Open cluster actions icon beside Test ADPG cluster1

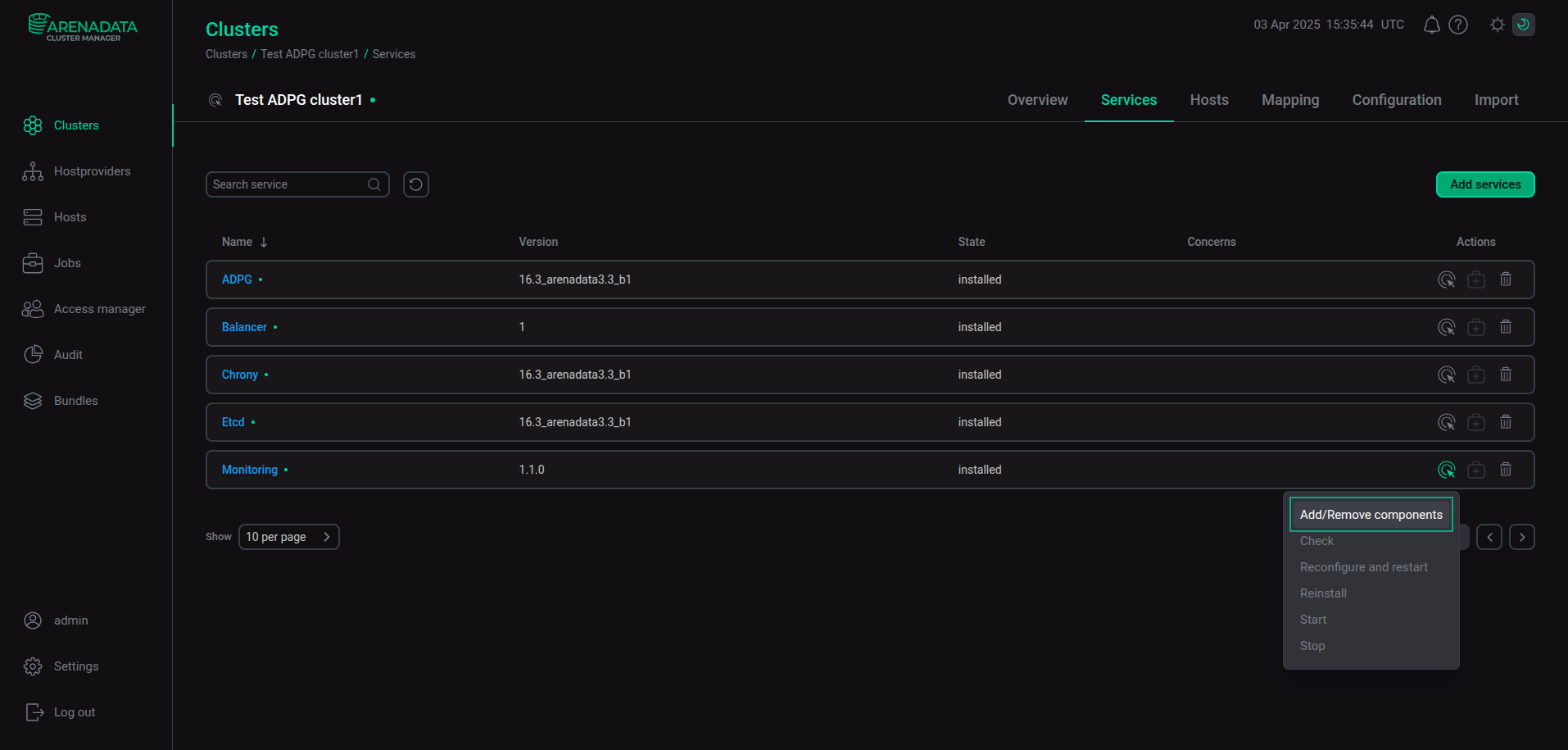click(x=215, y=100)
